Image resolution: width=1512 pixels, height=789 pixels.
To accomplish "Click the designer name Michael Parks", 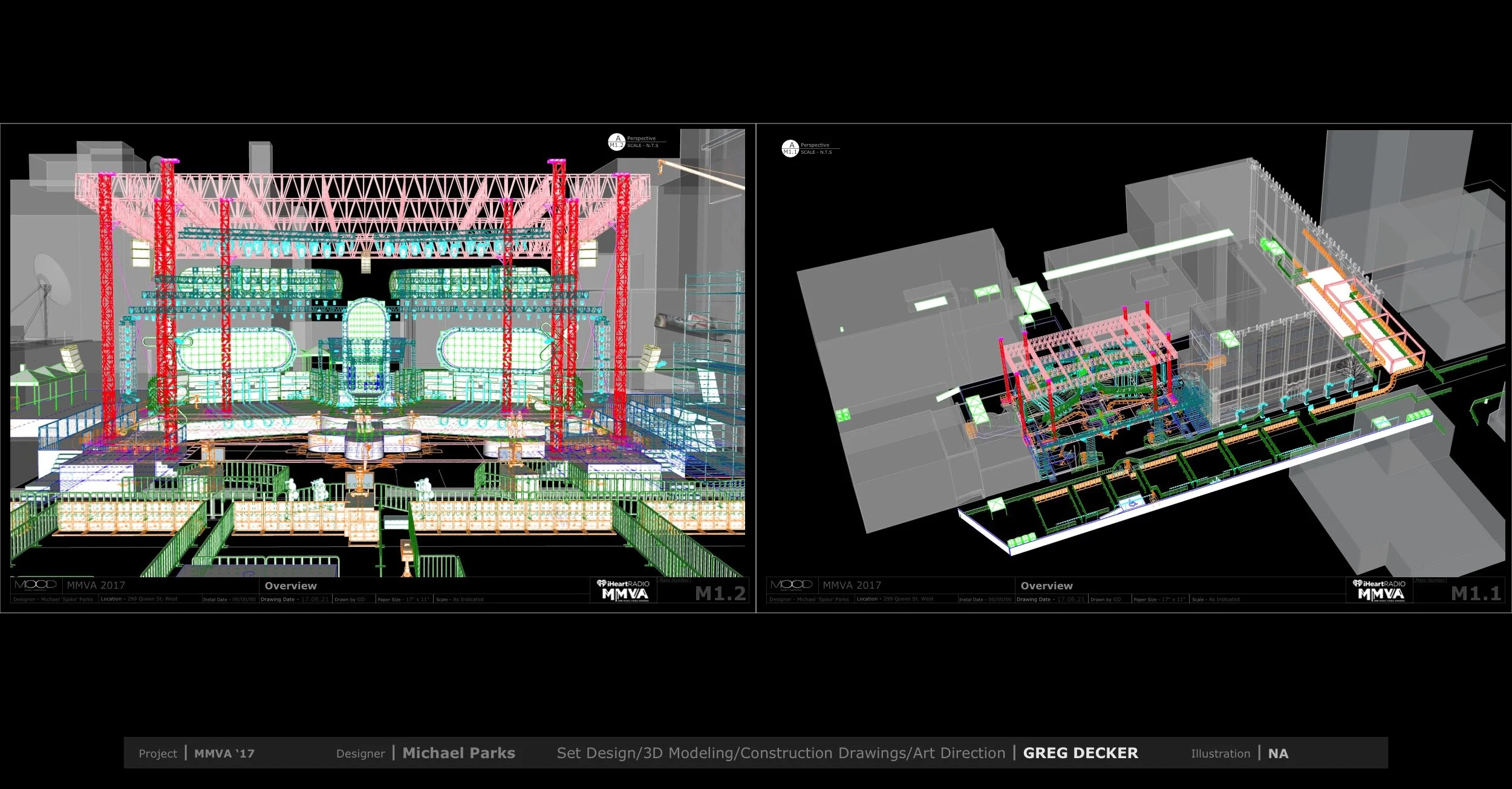I will tap(458, 753).
